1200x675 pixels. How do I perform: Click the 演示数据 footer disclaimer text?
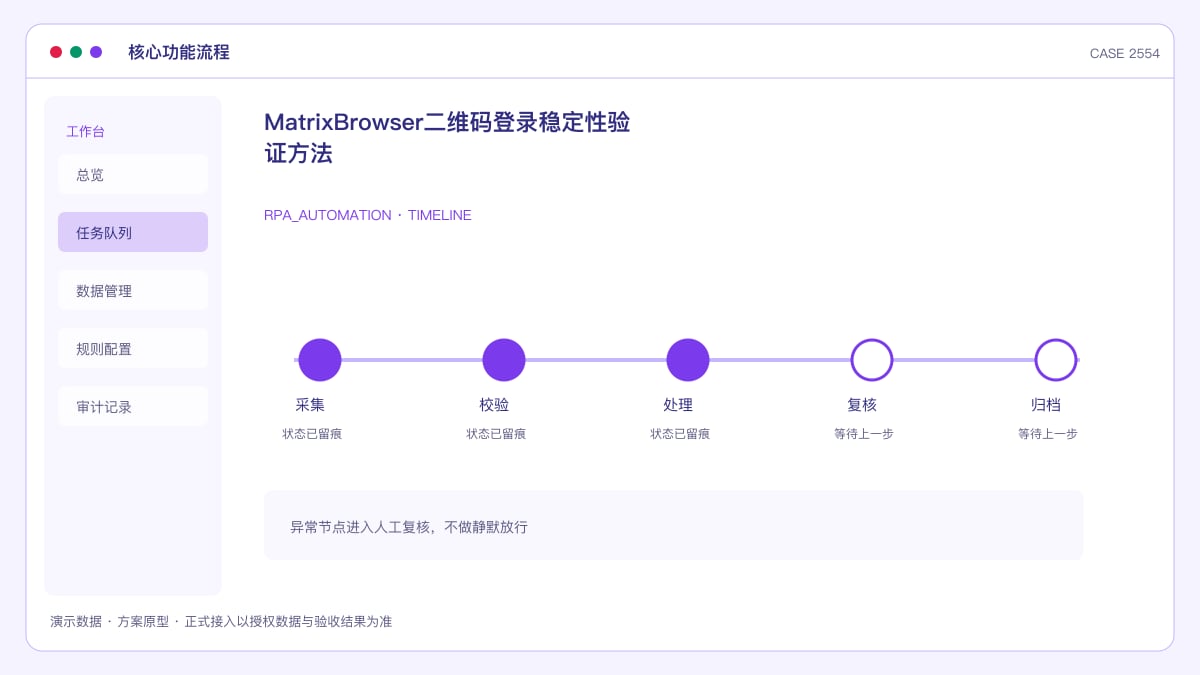[221, 621]
